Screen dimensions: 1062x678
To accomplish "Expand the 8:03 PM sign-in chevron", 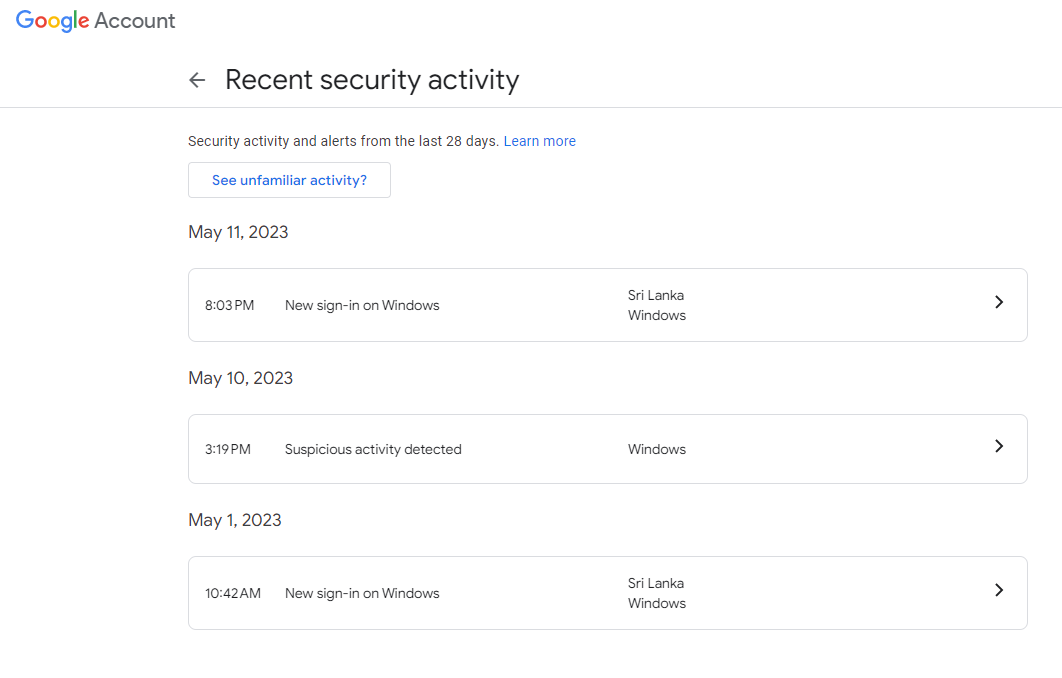I will pyautogui.click(x=999, y=302).
